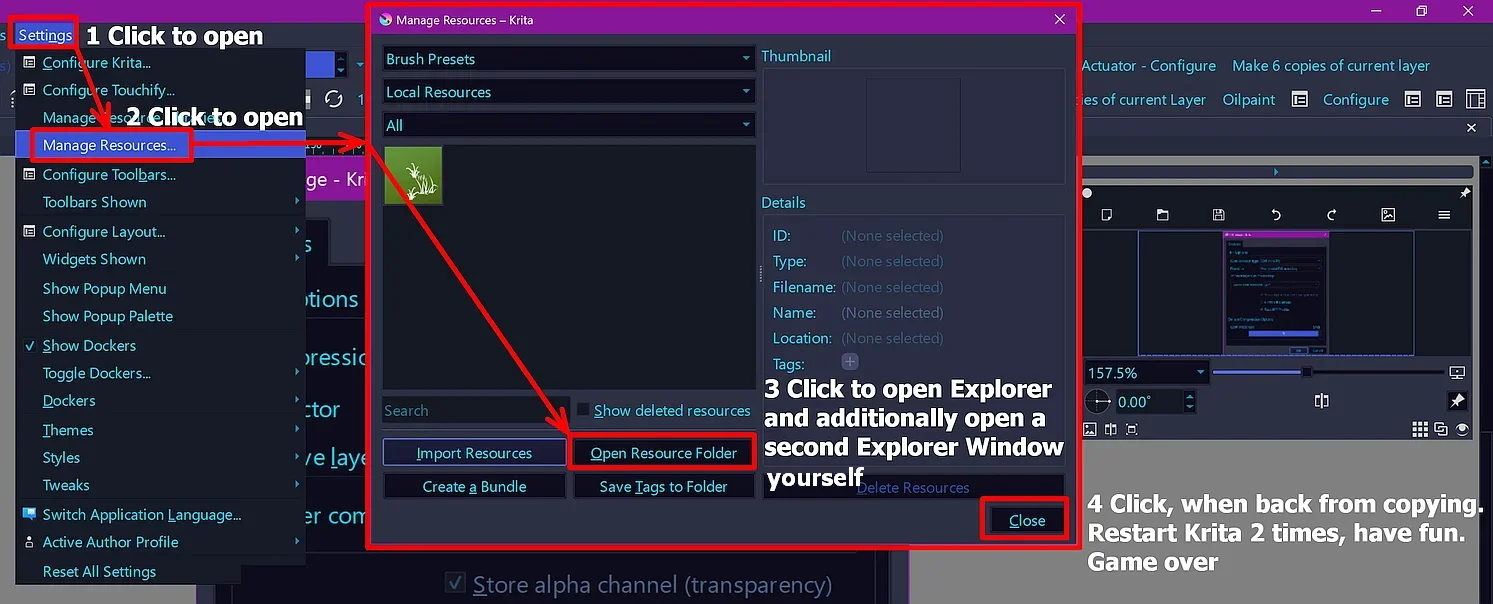Open the Brush Presets resource type dropdown
This screenshot has height=604, width=1493.
point(569,59)
